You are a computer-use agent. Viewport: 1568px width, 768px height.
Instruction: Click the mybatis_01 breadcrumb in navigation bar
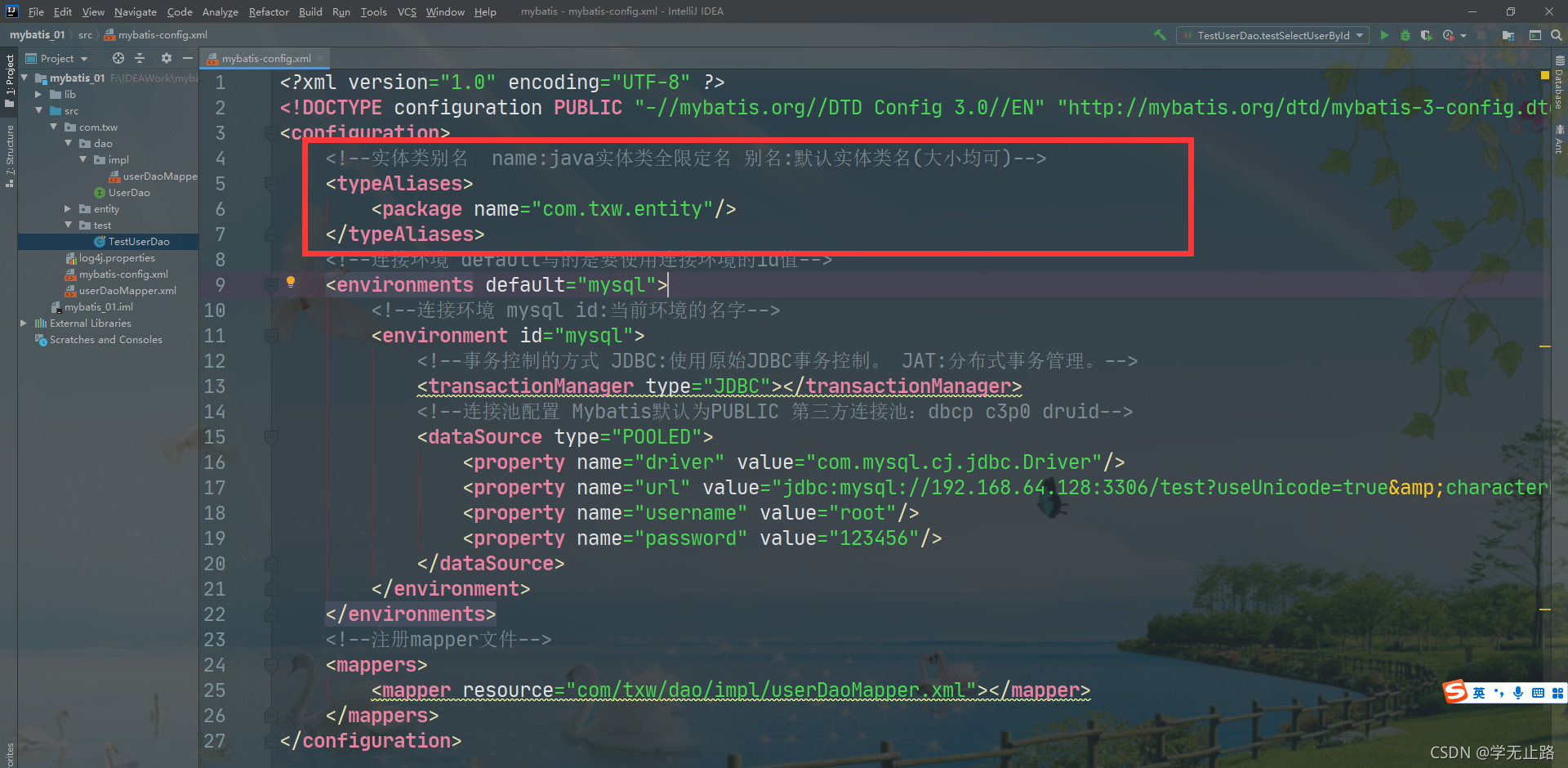[37, 34]
